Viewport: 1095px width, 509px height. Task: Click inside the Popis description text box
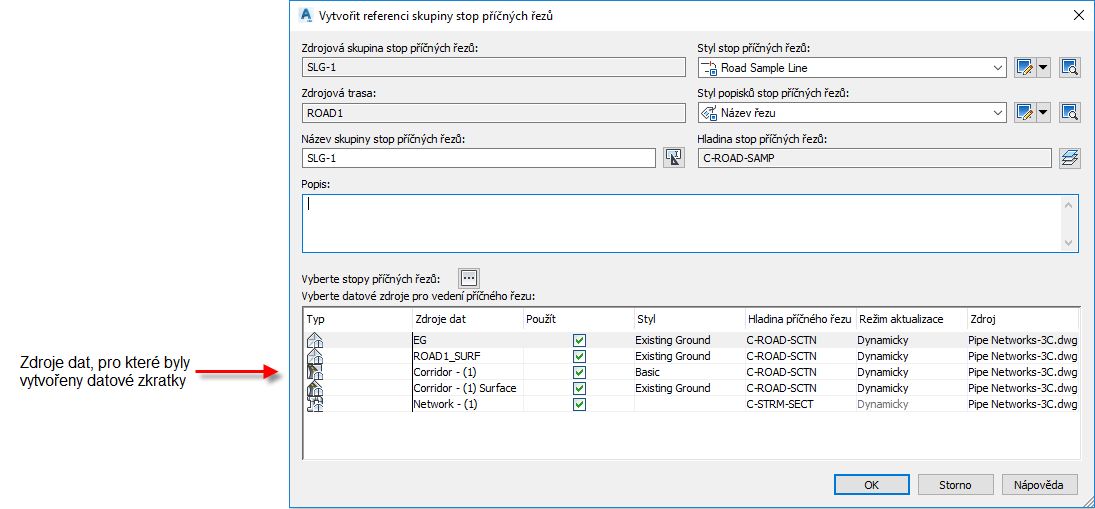coord(680,223)
